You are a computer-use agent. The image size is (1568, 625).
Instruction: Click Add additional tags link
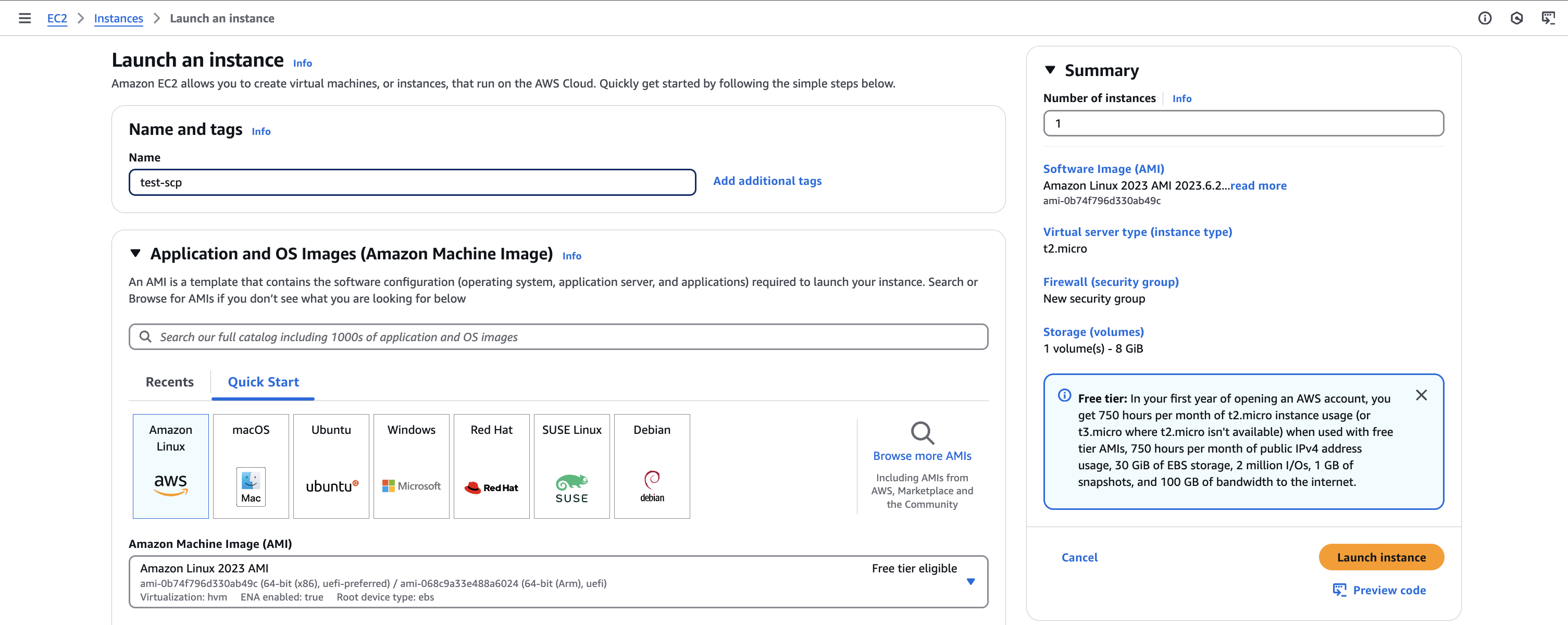(x=767, y=181)
